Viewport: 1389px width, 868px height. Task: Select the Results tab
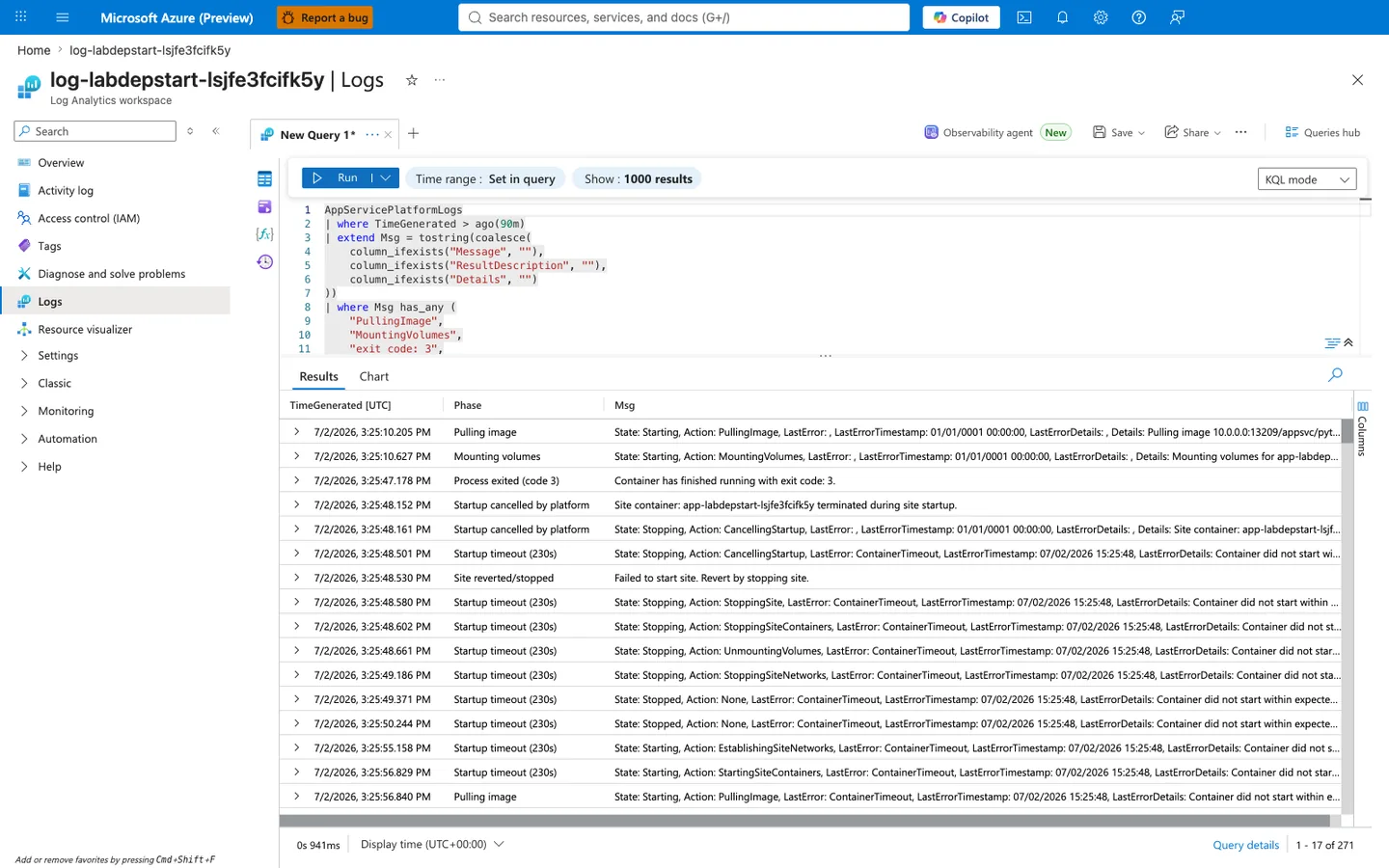click(318, 377)
